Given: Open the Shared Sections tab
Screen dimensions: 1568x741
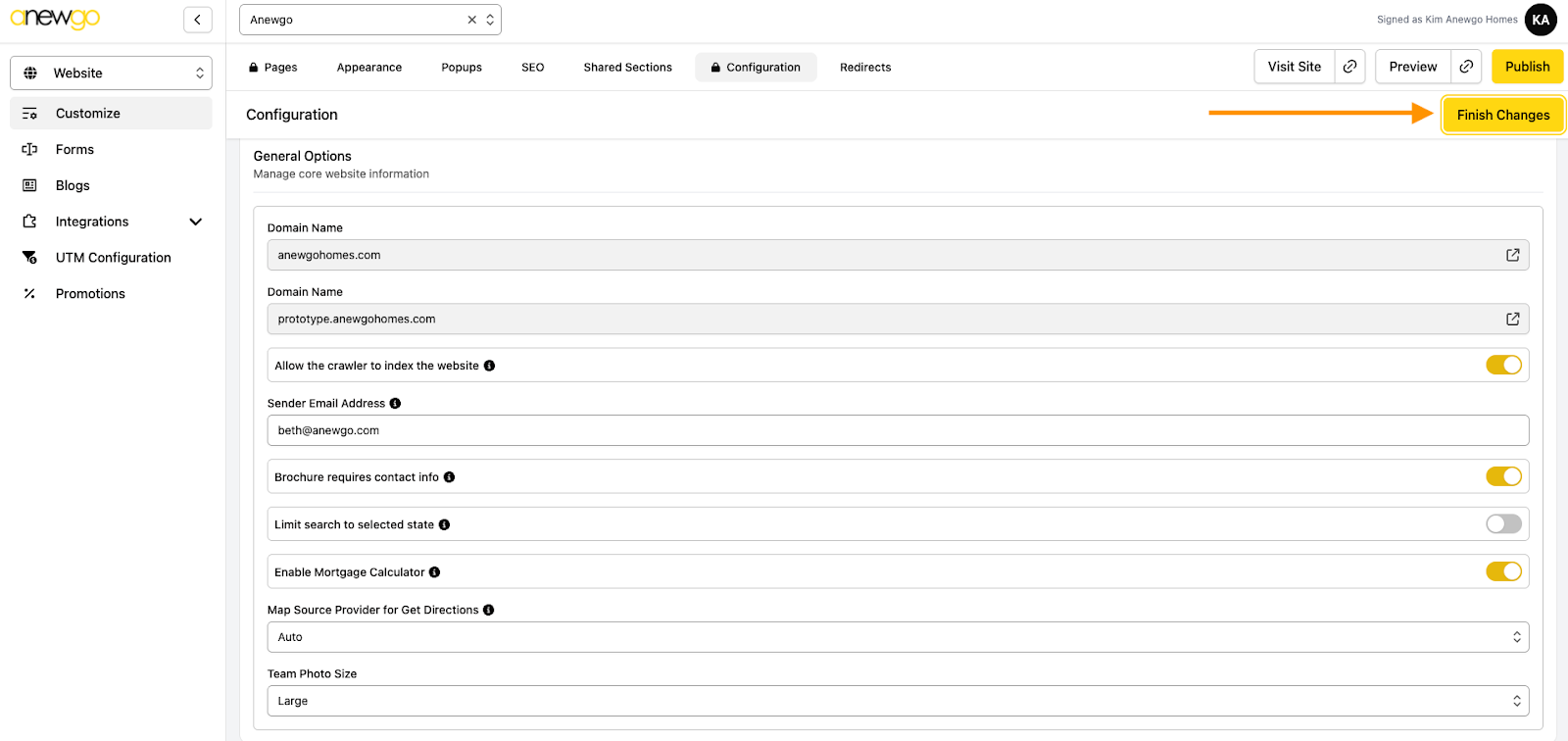Looking at the screenshot, I should click(x=627, y=68).
